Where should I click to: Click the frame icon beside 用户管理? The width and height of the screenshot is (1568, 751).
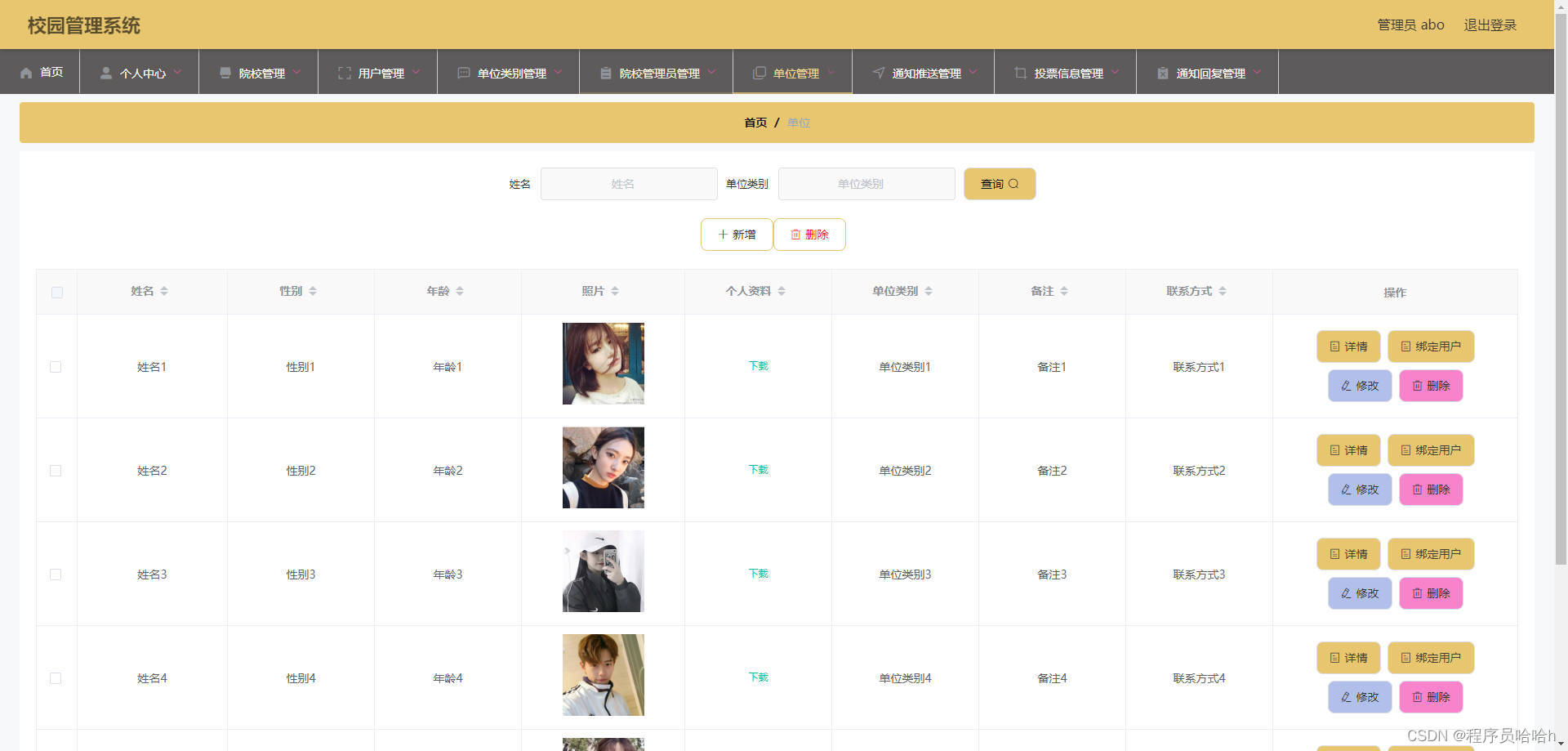click(345, 73)
